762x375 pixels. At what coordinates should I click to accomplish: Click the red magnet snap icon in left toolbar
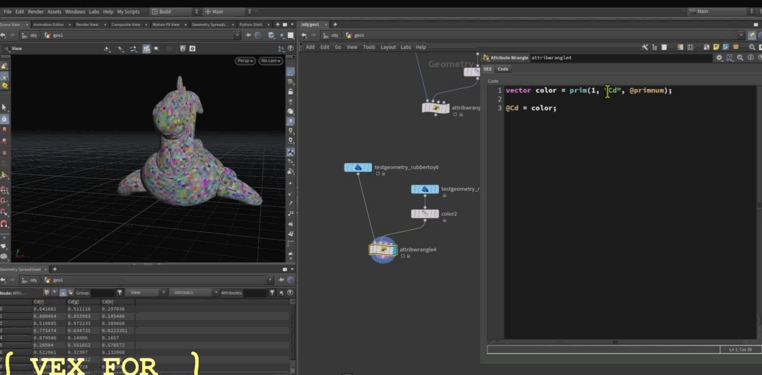tap(4, 224)
